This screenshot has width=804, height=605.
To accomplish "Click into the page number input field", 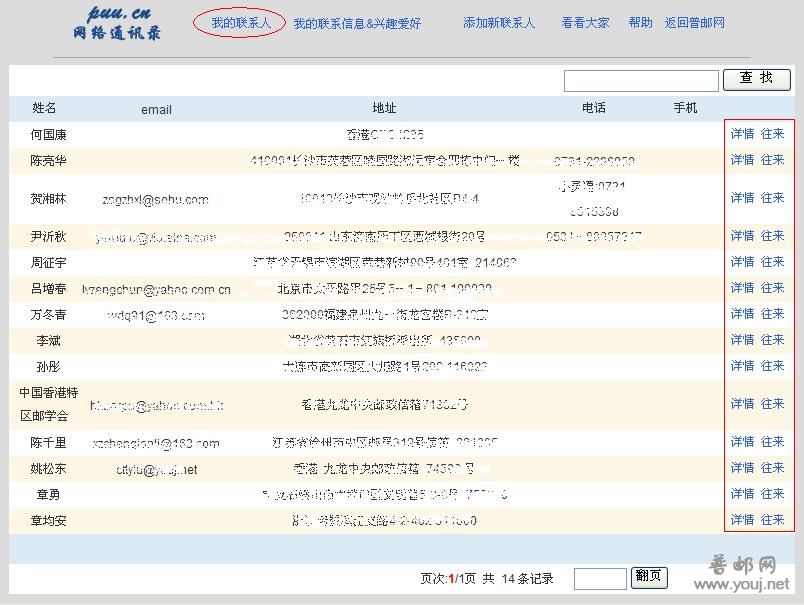I will click(600, 578).
